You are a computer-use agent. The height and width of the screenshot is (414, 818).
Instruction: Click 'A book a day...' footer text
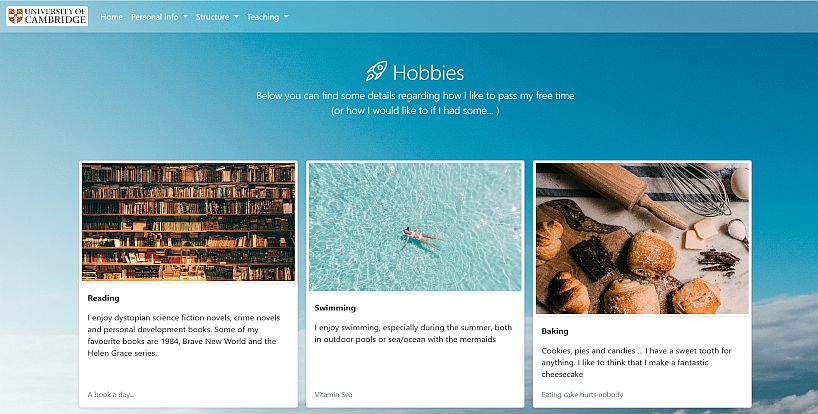tap(111, 395)
